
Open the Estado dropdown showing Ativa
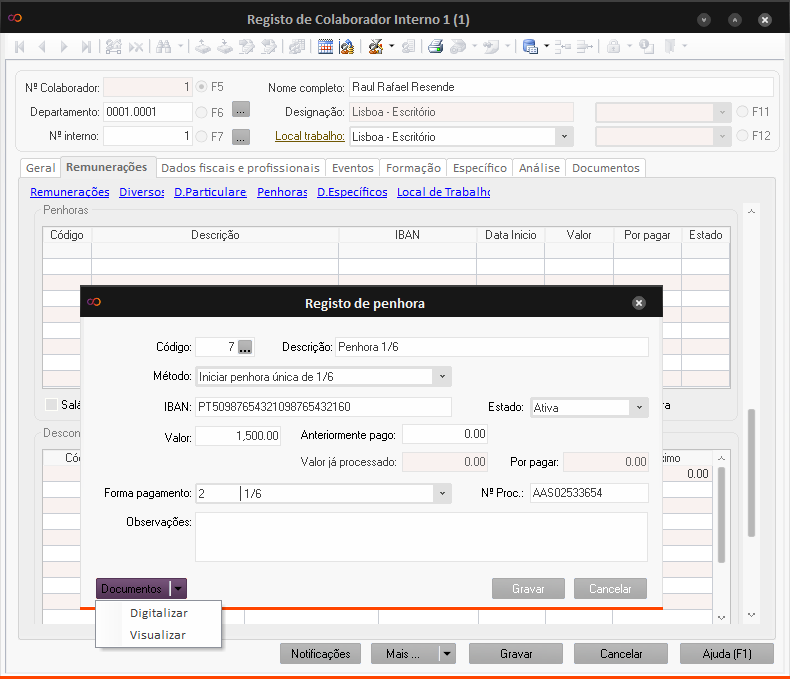tap(639, 407)
